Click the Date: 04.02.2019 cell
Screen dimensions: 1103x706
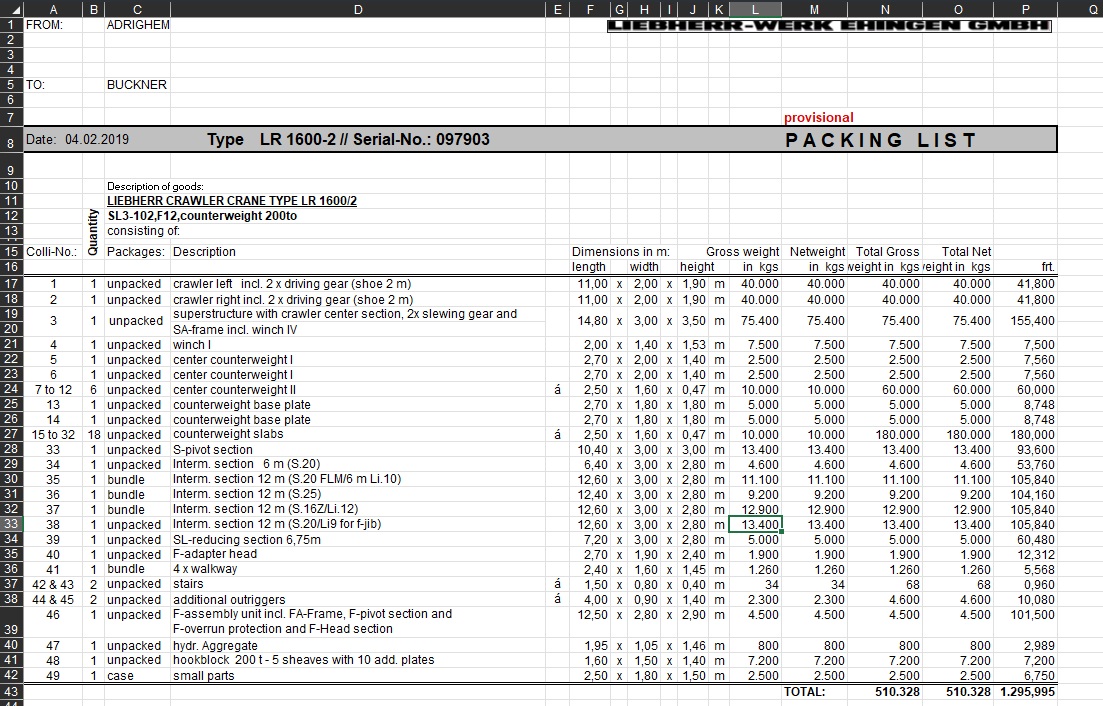(77, 139)
